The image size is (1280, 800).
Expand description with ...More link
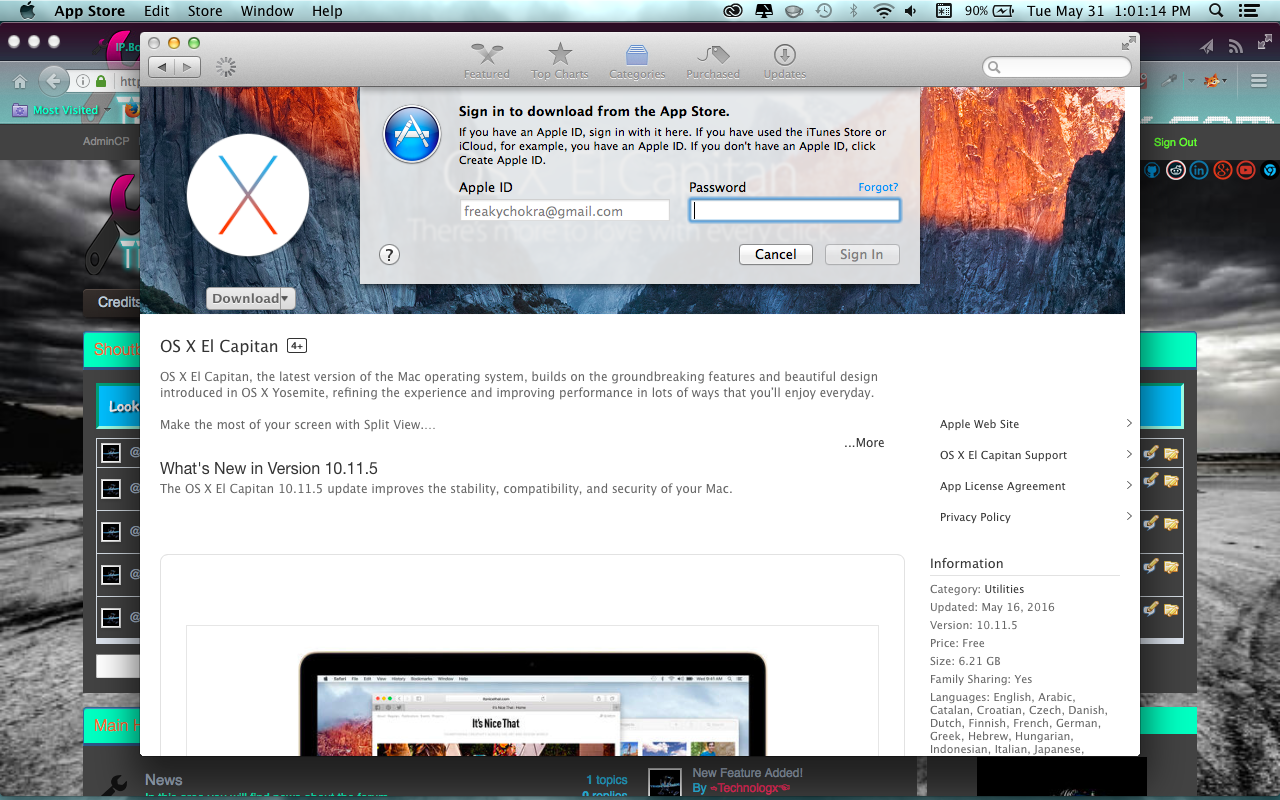point(864,443)
